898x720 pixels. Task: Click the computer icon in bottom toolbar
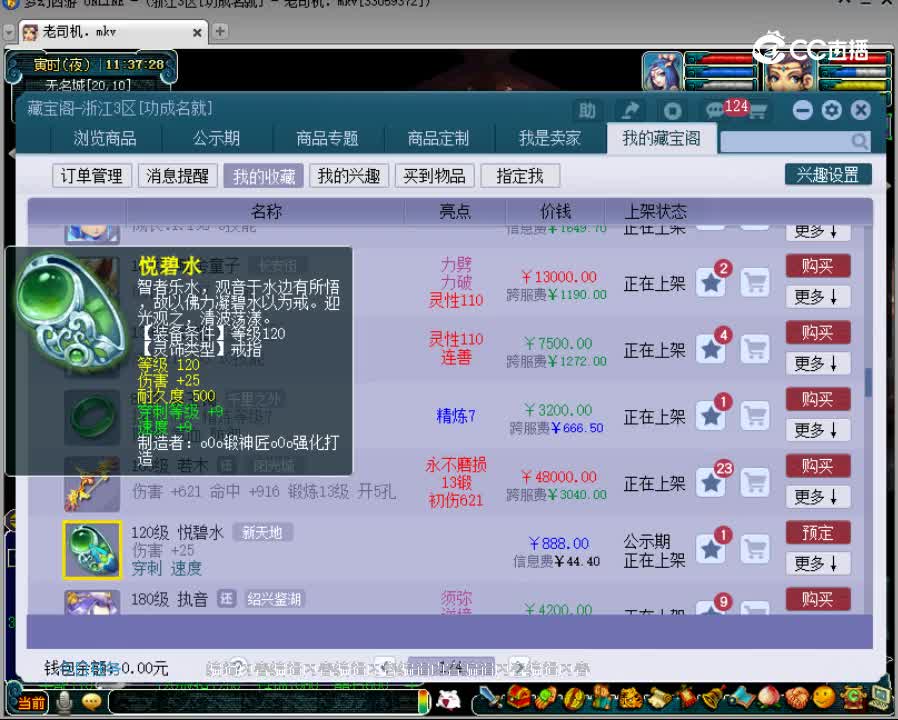(x=881, y=697)
